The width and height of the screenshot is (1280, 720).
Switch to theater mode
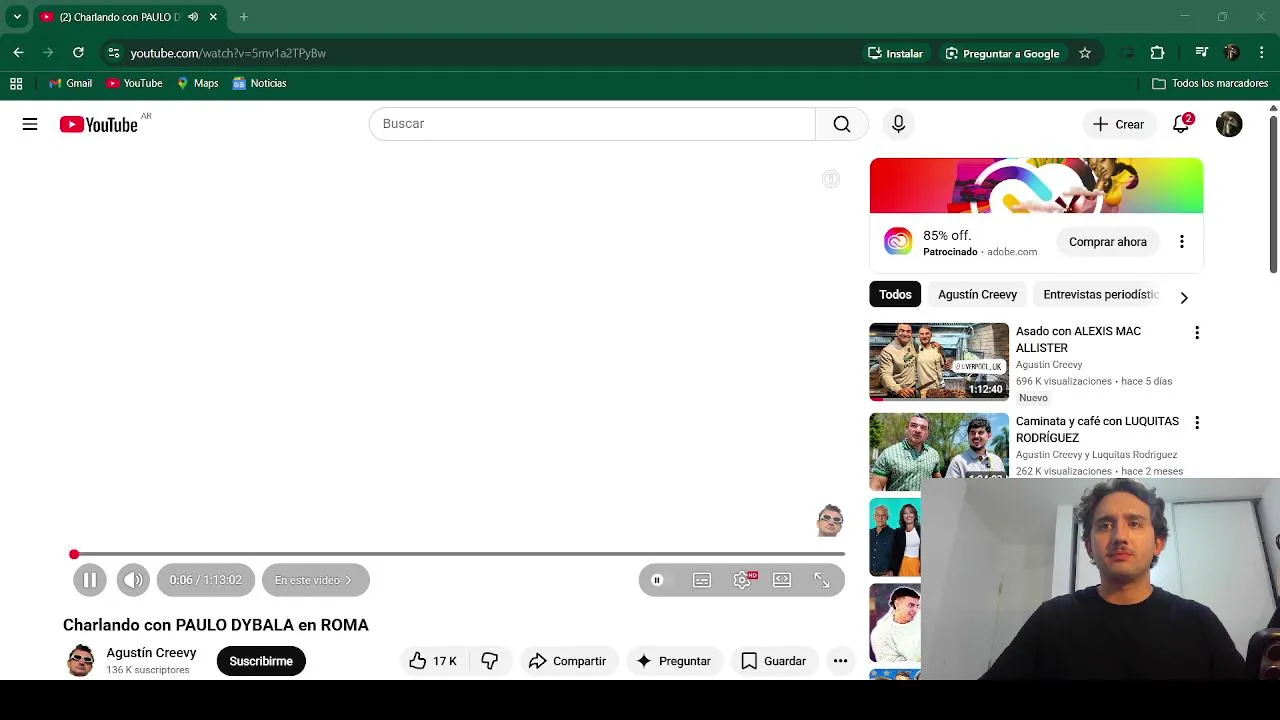pyautogui.click(x=782, y=580)
